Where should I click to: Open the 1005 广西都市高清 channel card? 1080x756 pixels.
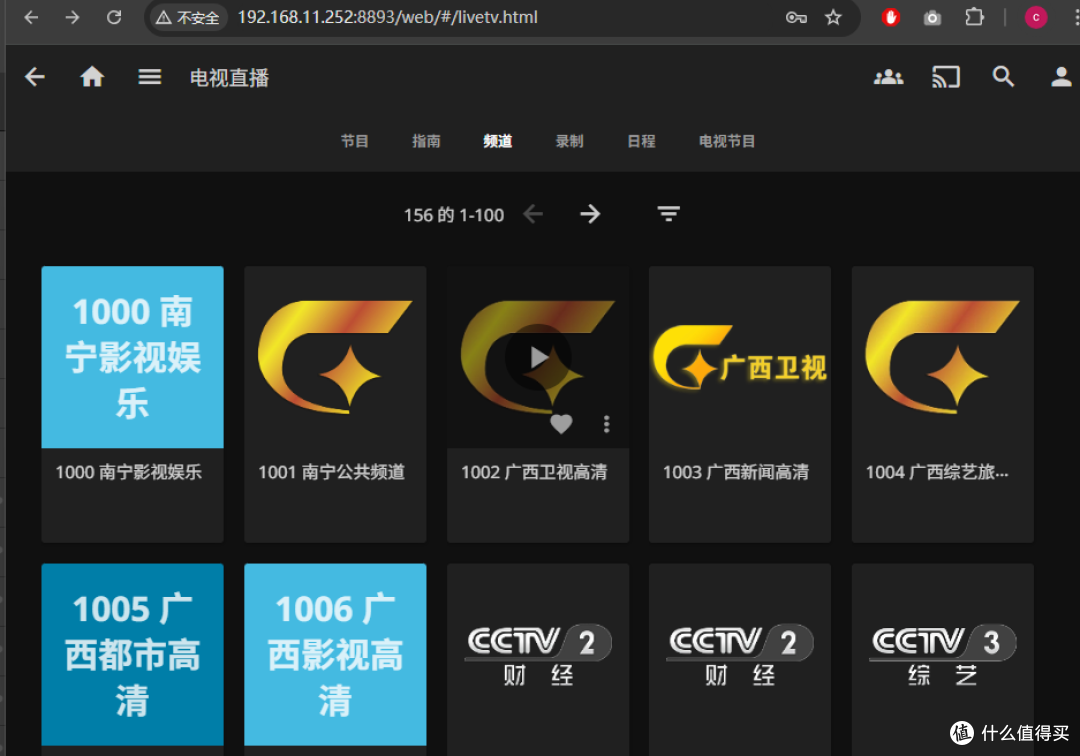132,654
